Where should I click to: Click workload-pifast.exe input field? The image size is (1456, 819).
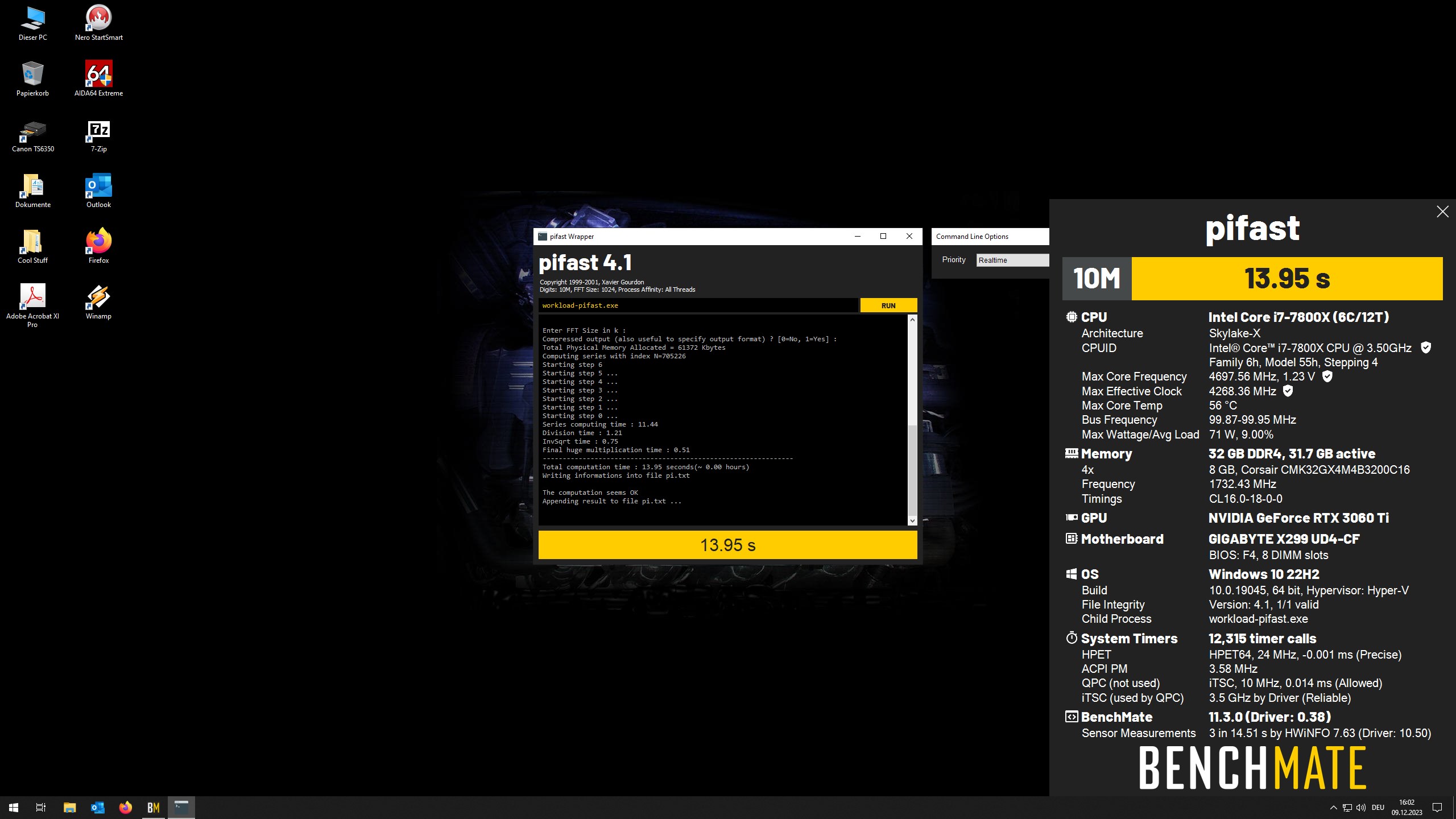pos(698,305)
